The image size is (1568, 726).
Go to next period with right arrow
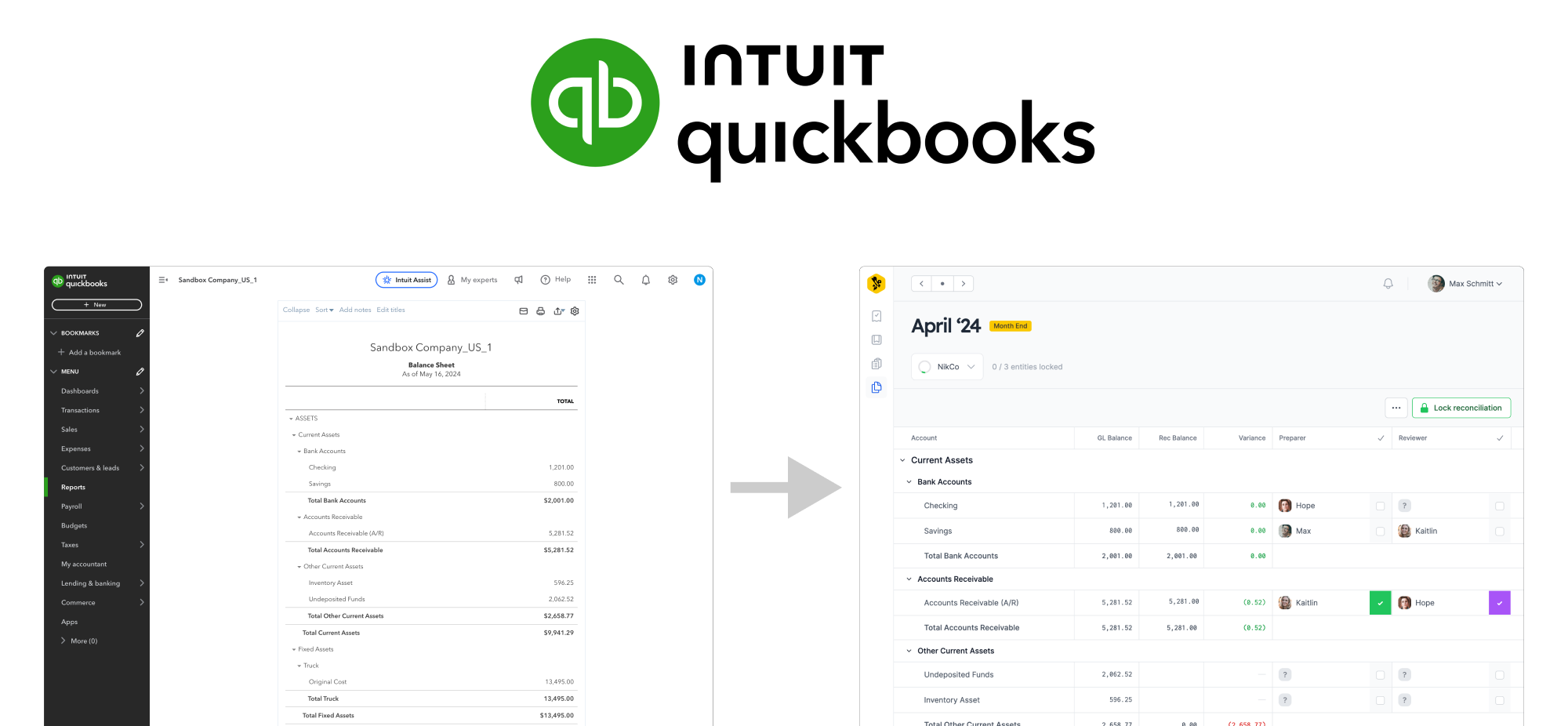point(964,284)
